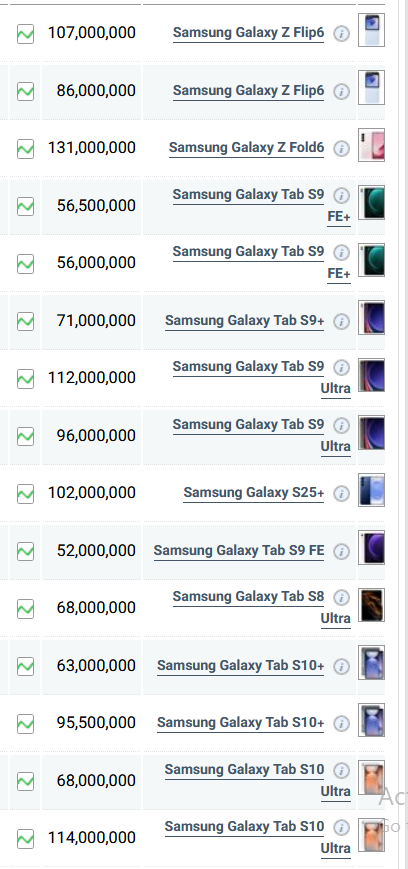Screen dimensions: 408x869
Task: Open info icon for Galaxy Tab S9 FE
Action: click(341, 551)
